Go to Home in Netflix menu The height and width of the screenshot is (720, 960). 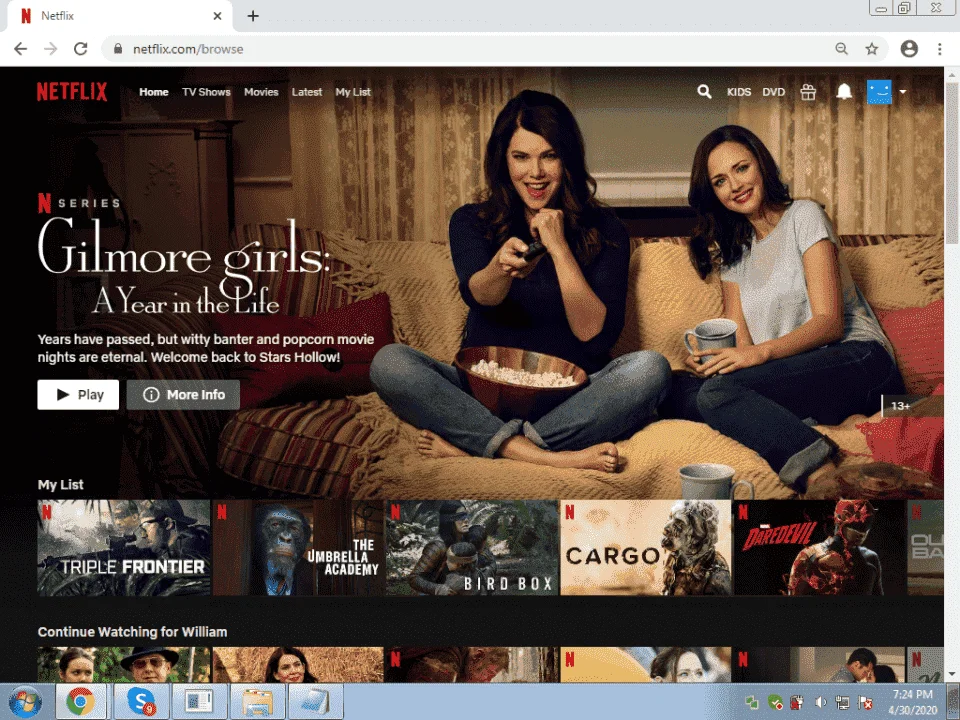(154, 92)
